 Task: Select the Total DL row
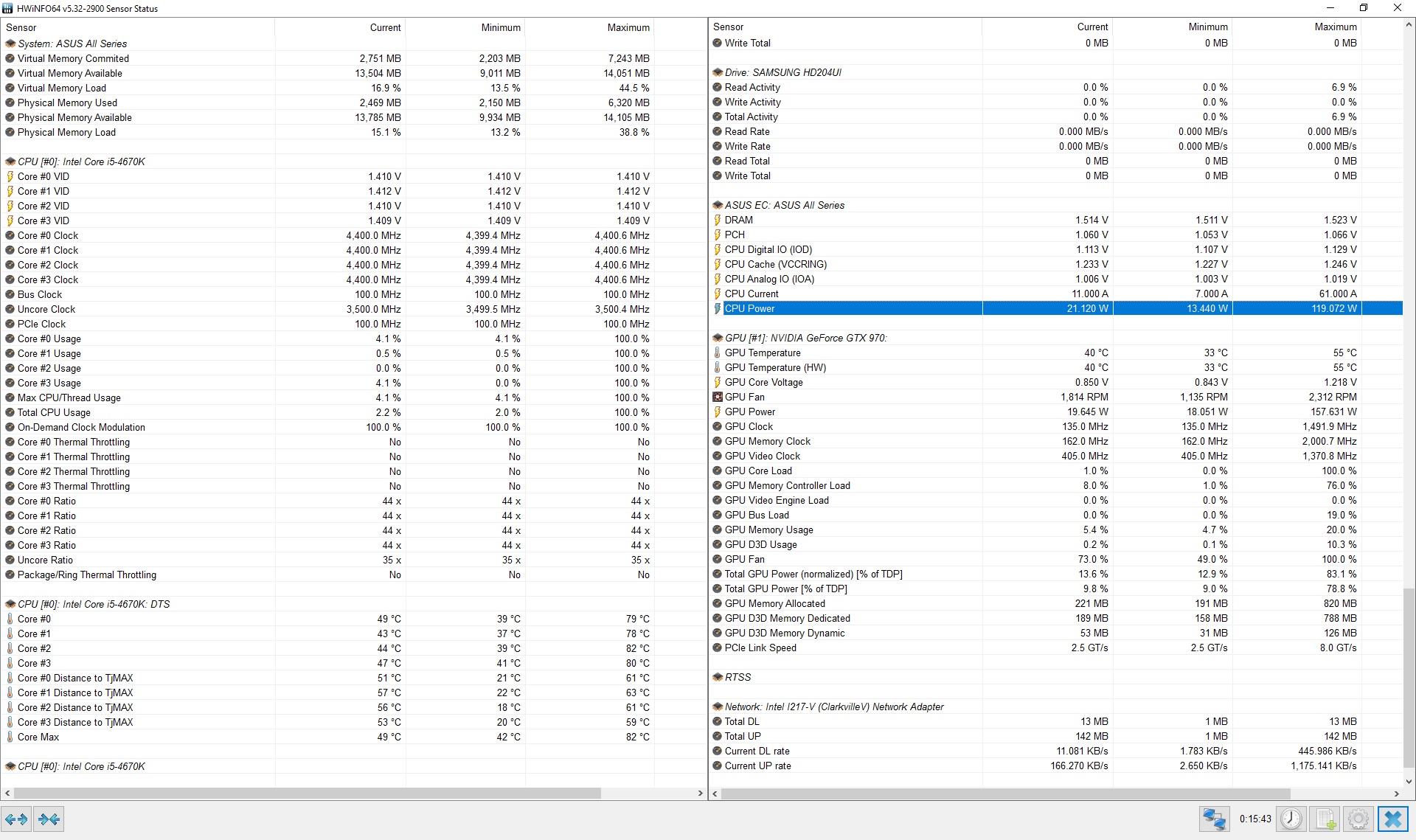pos(1056,721)
